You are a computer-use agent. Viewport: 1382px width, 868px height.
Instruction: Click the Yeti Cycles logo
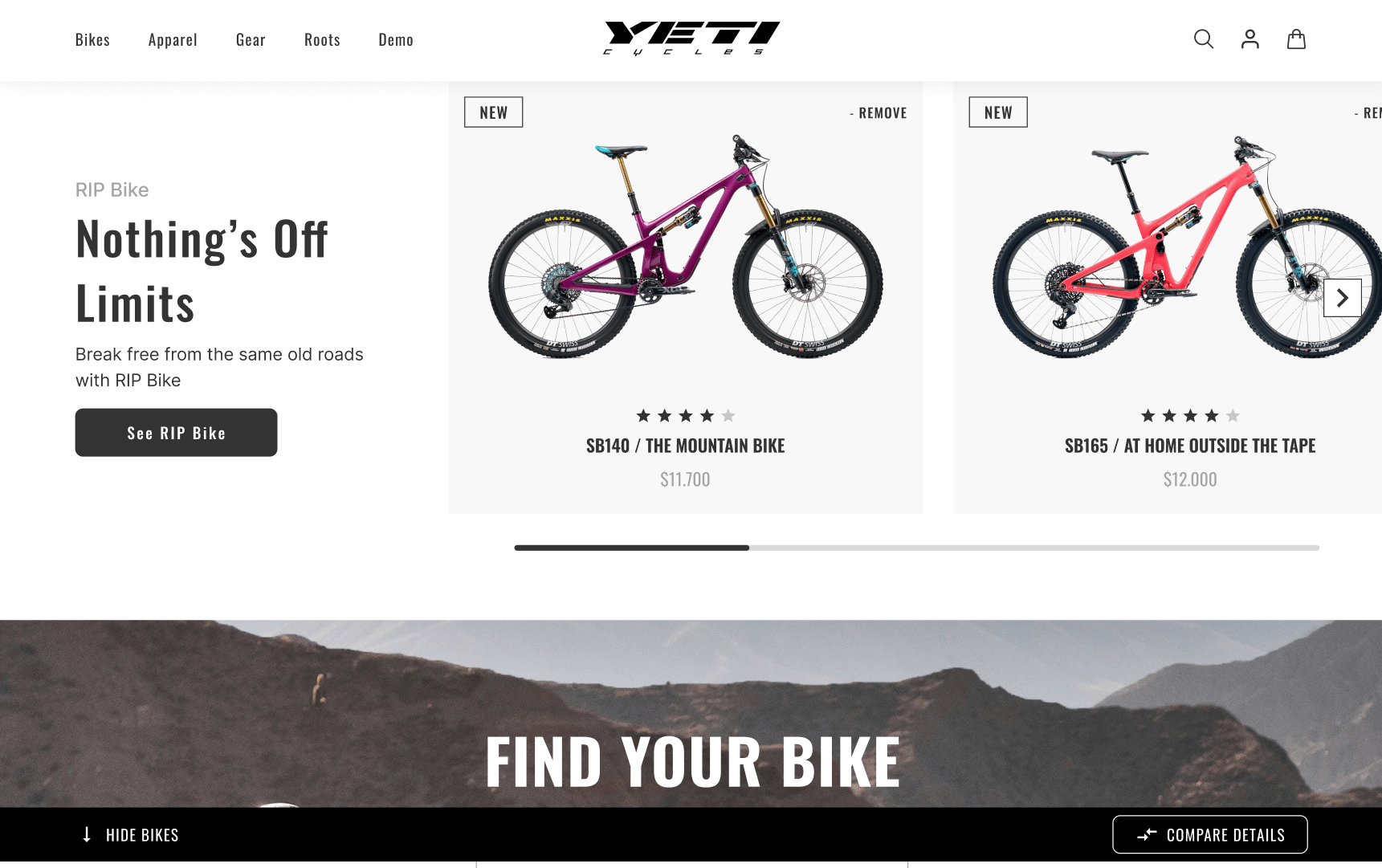[x=691, y=39]
